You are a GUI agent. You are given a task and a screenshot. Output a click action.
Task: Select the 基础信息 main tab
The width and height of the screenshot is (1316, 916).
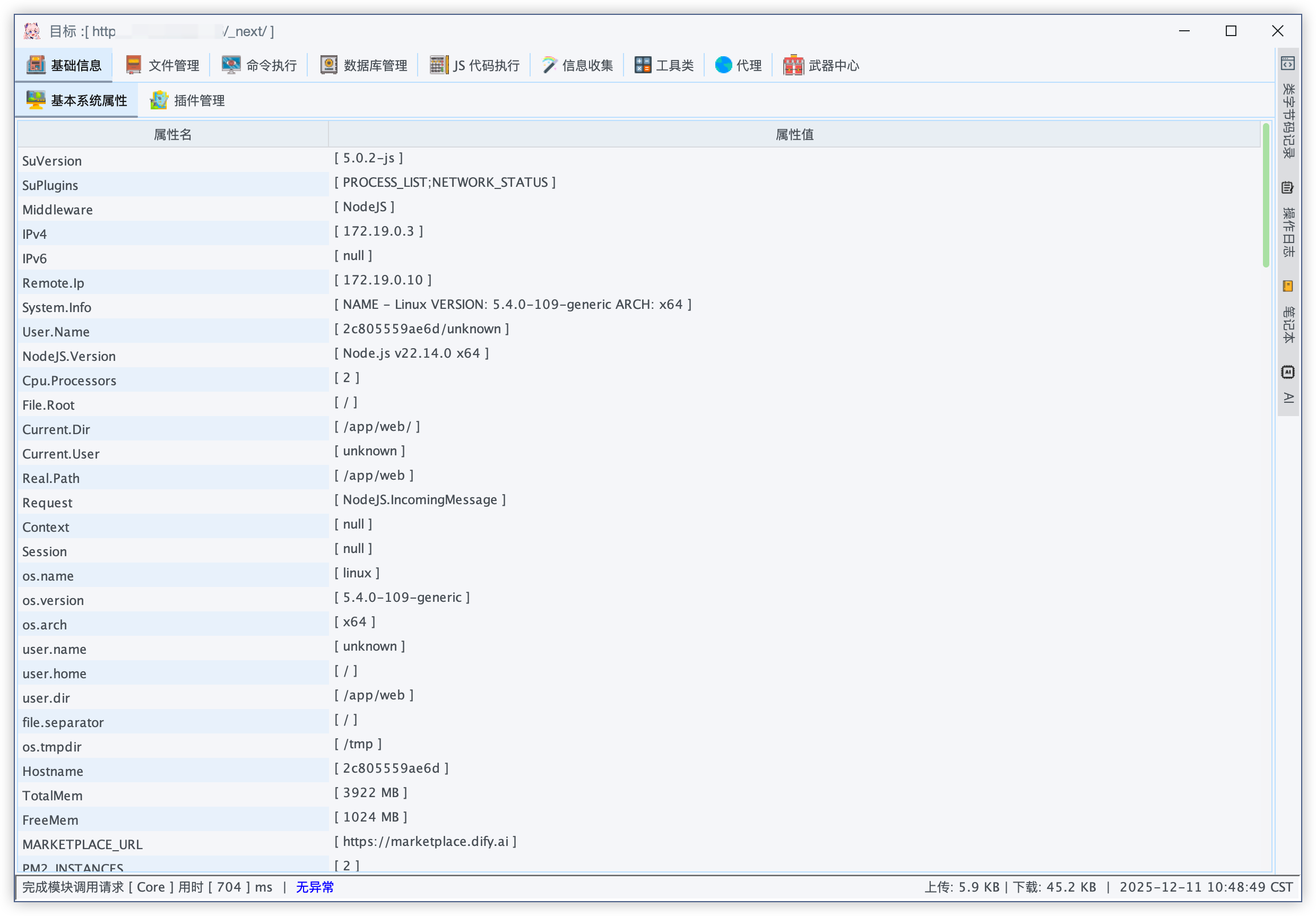click(x=64, y=65)
